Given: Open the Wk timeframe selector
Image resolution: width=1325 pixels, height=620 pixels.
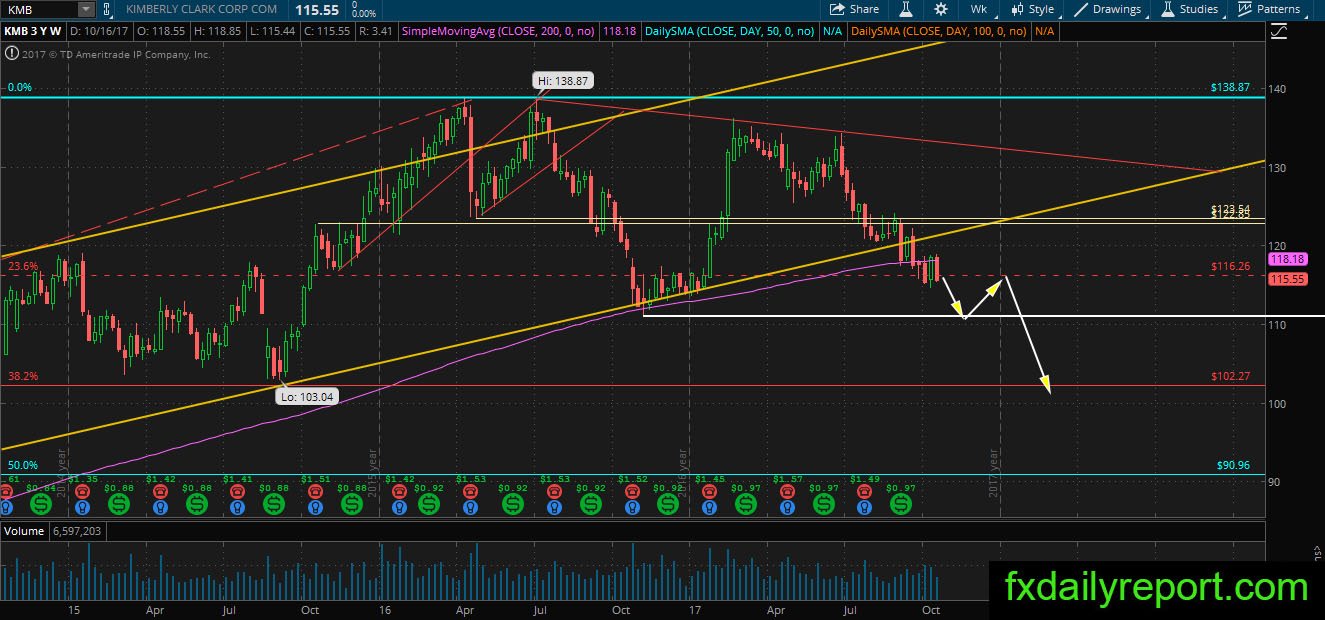Looking at the screenshot, I should (978, 9).
